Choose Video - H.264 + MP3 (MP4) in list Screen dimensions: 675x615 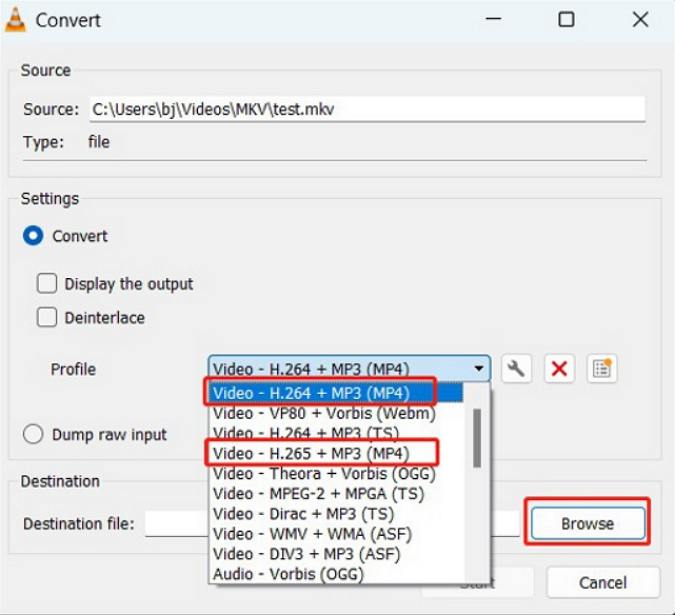[x=337, y=393]
